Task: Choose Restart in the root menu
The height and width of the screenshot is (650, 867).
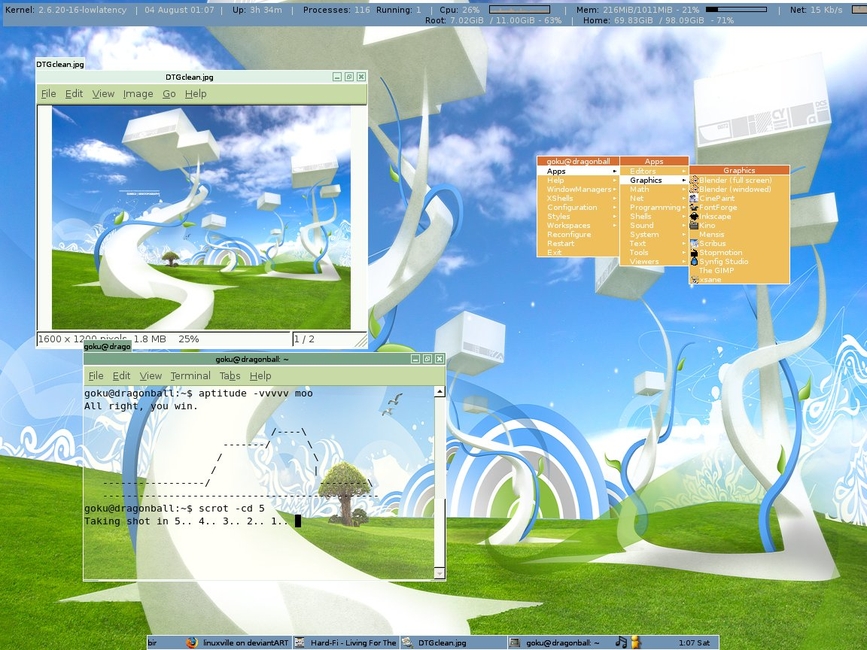Action: tap(578, 243)
